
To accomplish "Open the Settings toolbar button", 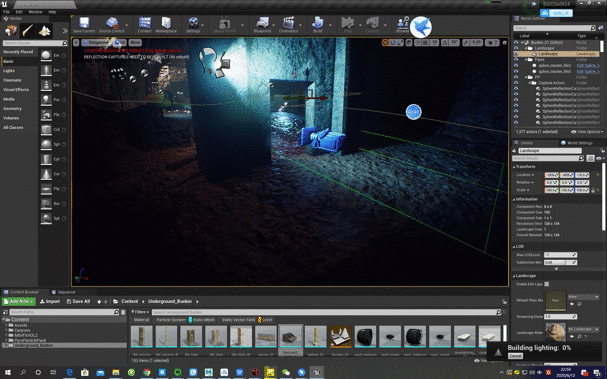I will pyautogui.click(x=193, y=25).
